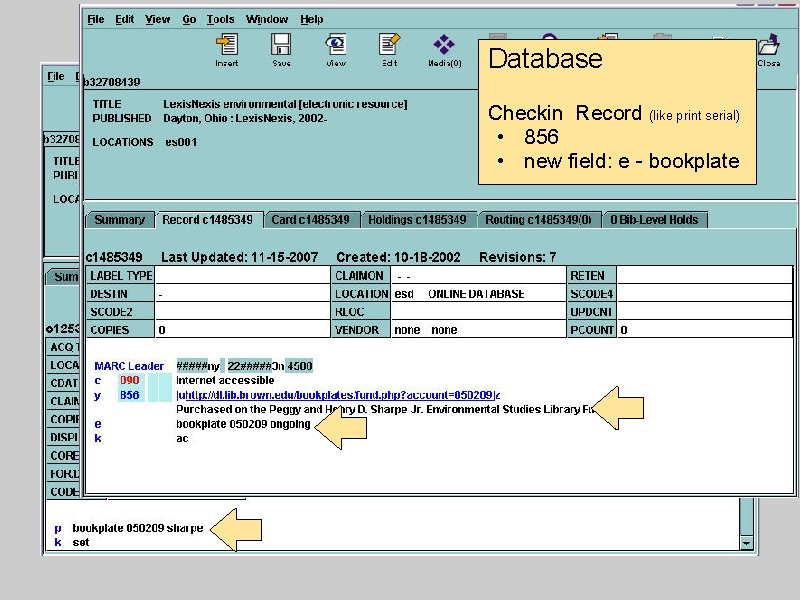Click the CDAT label in back window

(64, 383)
